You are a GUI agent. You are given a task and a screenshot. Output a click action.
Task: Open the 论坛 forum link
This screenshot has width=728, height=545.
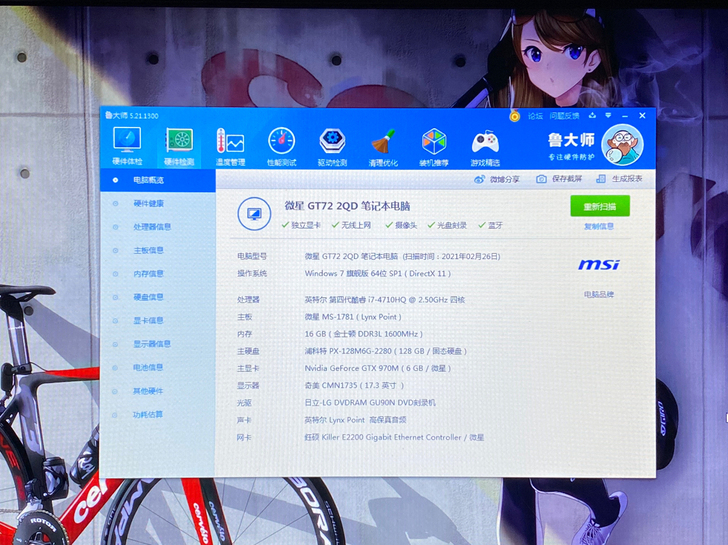coord(535,116)
